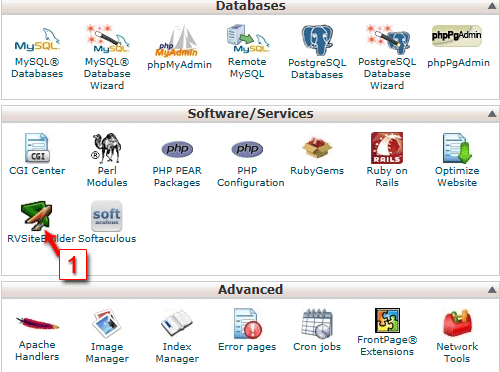Collapse the Advanced section arrow

click(x=492, y=290)
